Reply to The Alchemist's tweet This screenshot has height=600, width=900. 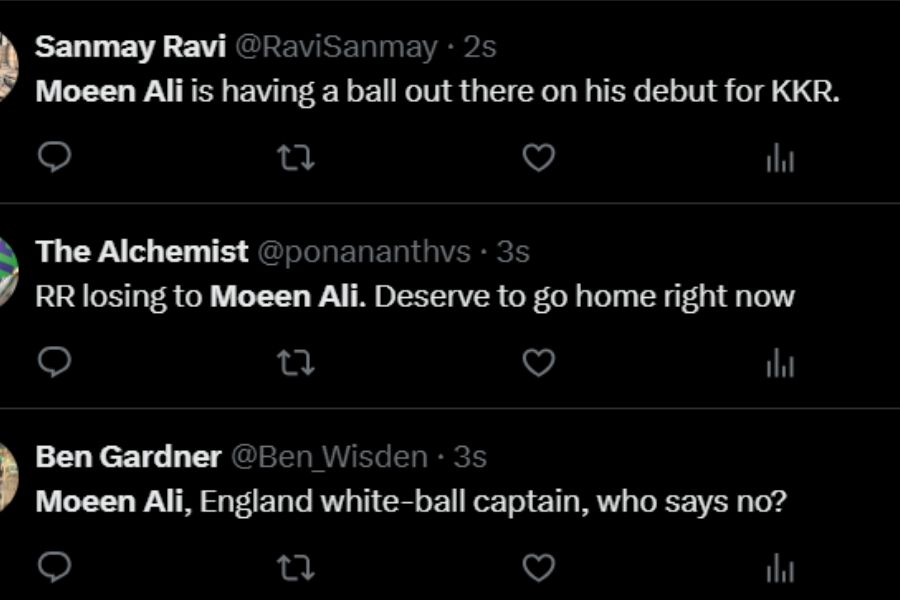[x=54, y=363]
